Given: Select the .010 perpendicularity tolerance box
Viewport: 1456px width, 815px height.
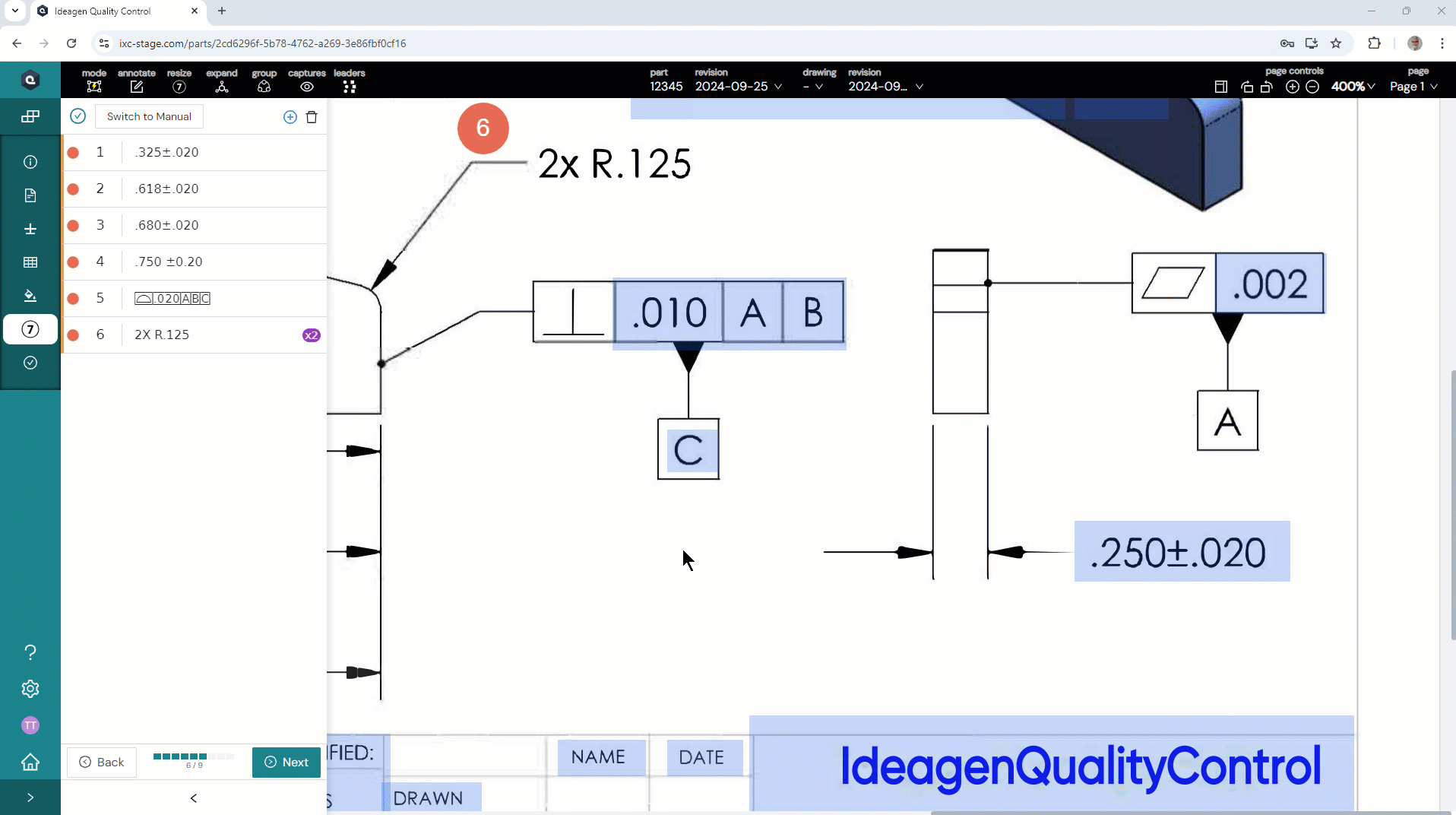Looking at the screenshot, I should pos(669,312).
